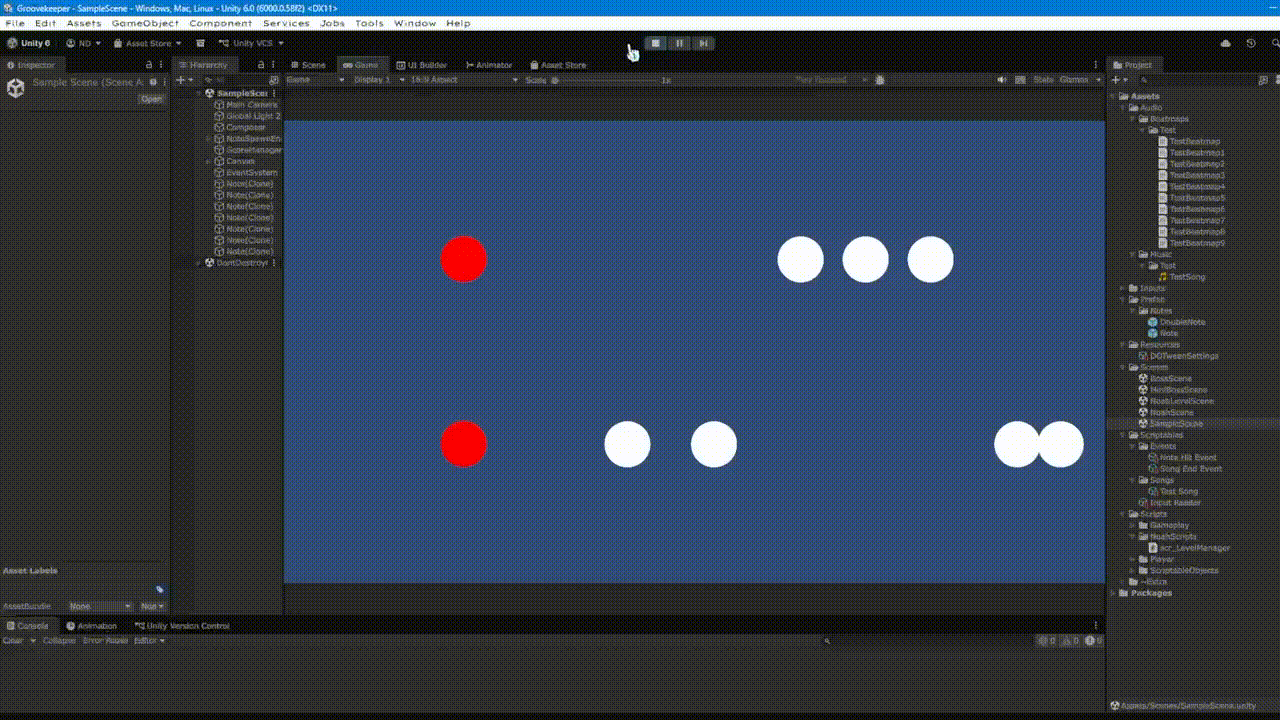Image resolution: width=1280 pixels, height=720 pixels.
Task: Expand the Packages folder
Action: click(x=1114, y=593)
